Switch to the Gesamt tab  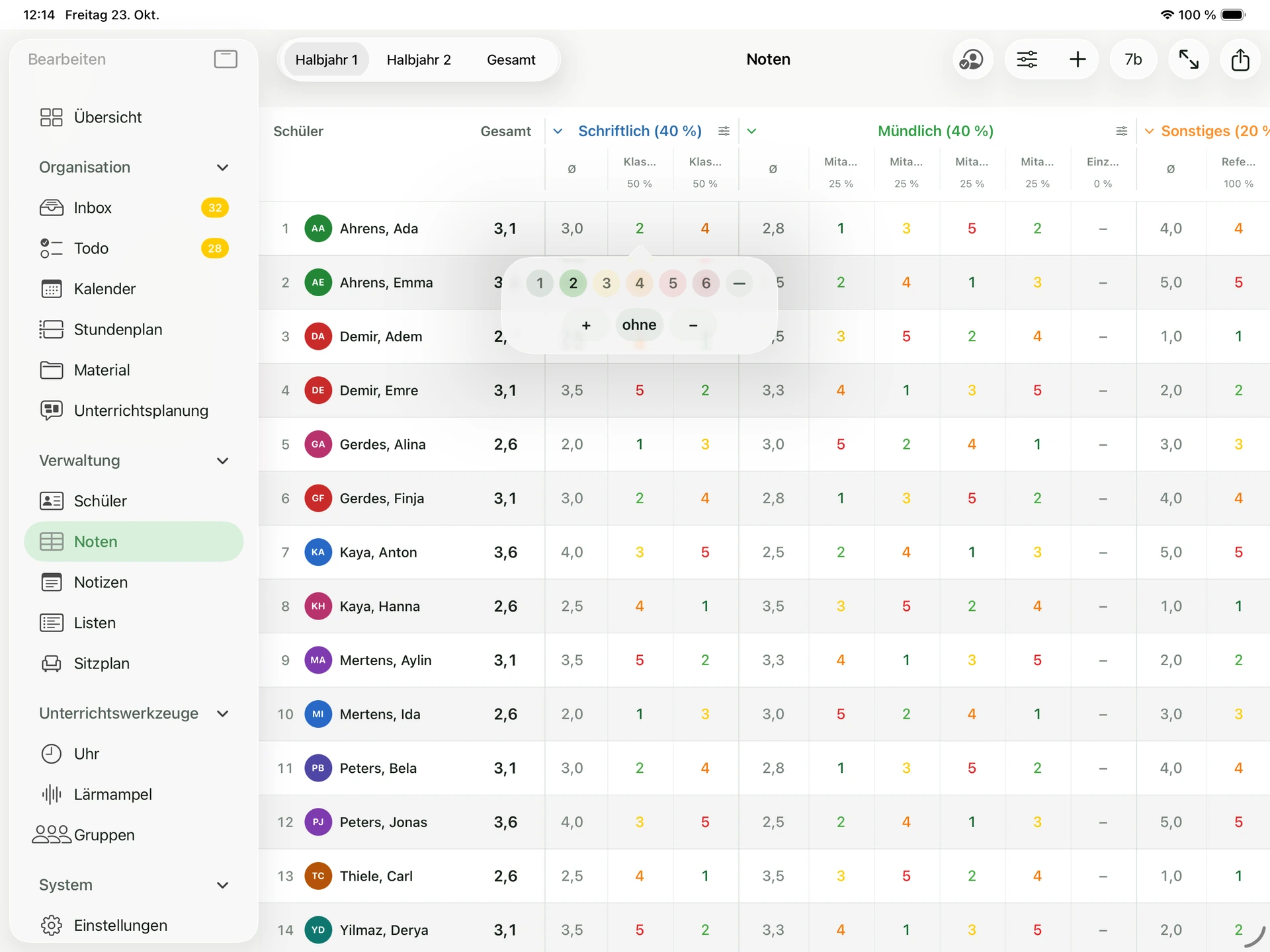511,59
